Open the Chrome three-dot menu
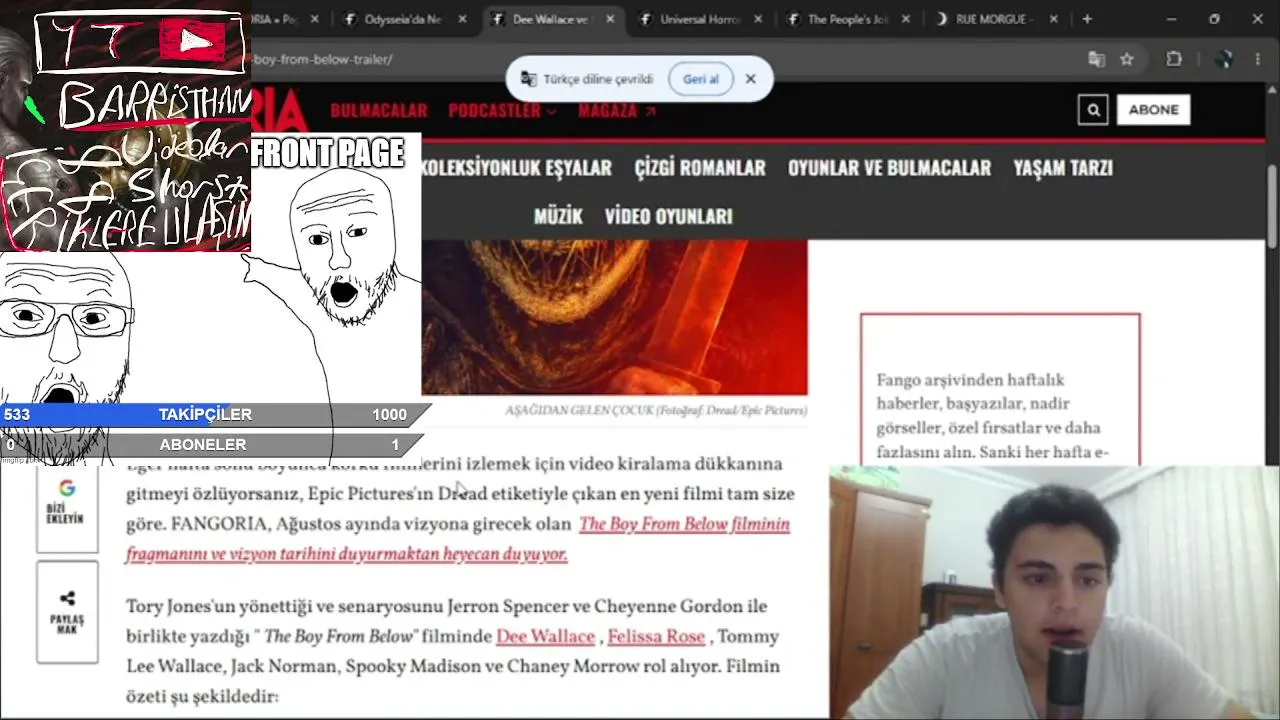1280x720 pixels. pyautogui.click(x=1257, y=59)
